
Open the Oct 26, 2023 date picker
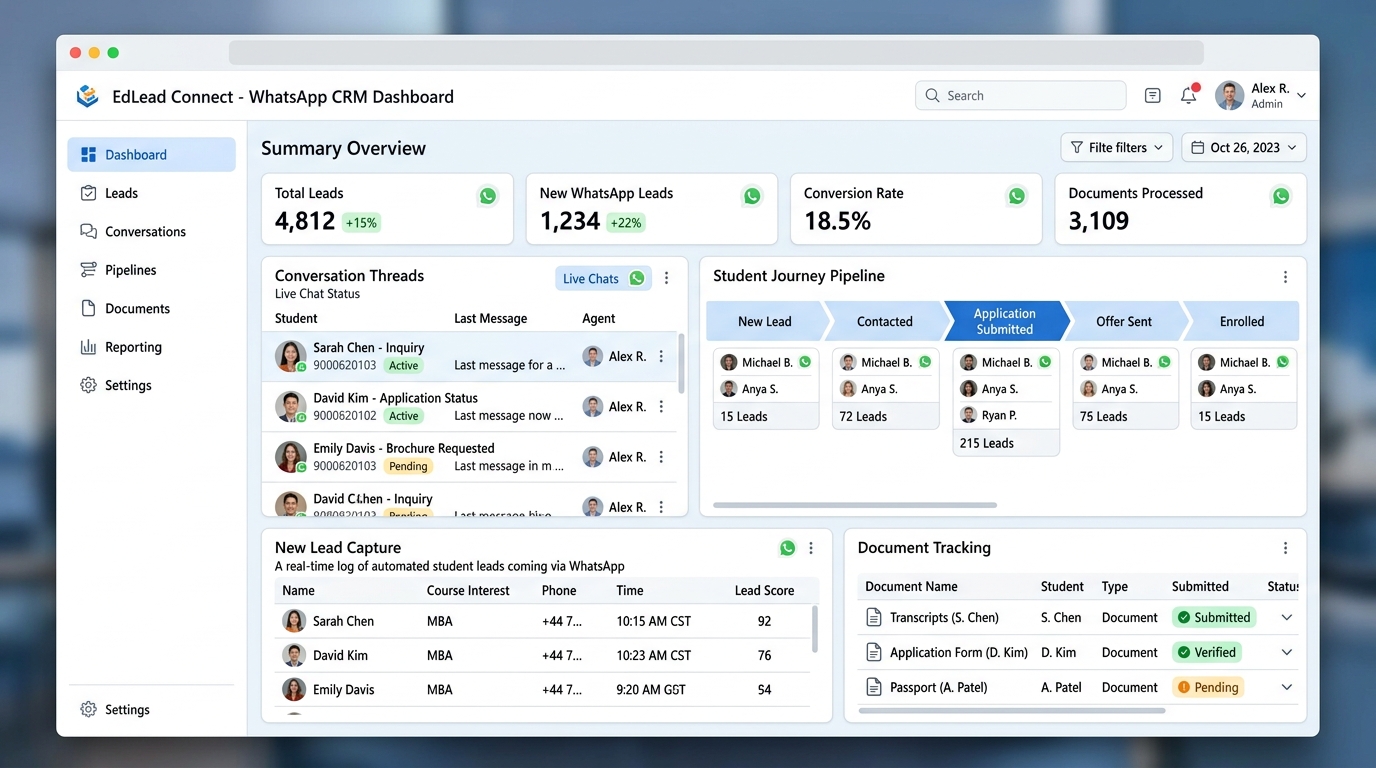1244,147
